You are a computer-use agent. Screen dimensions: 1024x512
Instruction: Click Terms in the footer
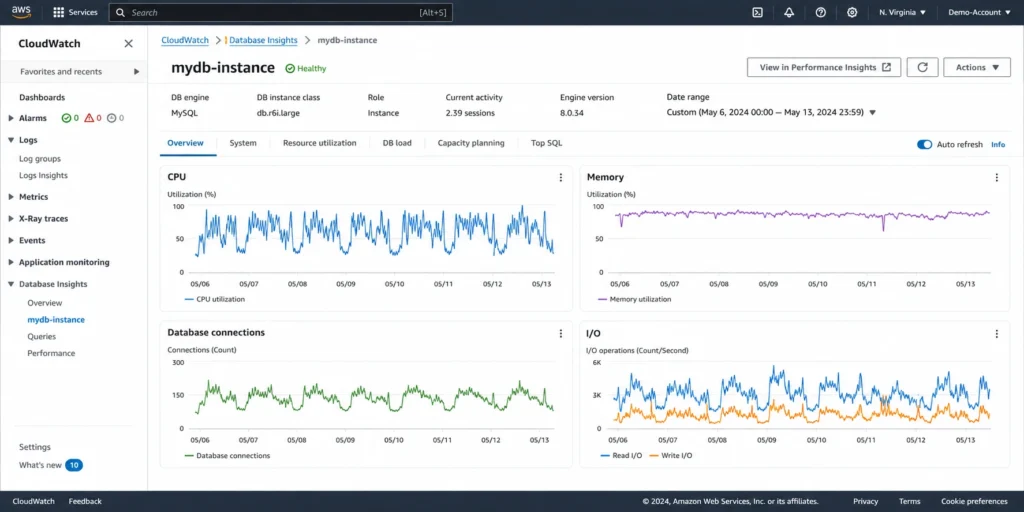pos(910,502)
